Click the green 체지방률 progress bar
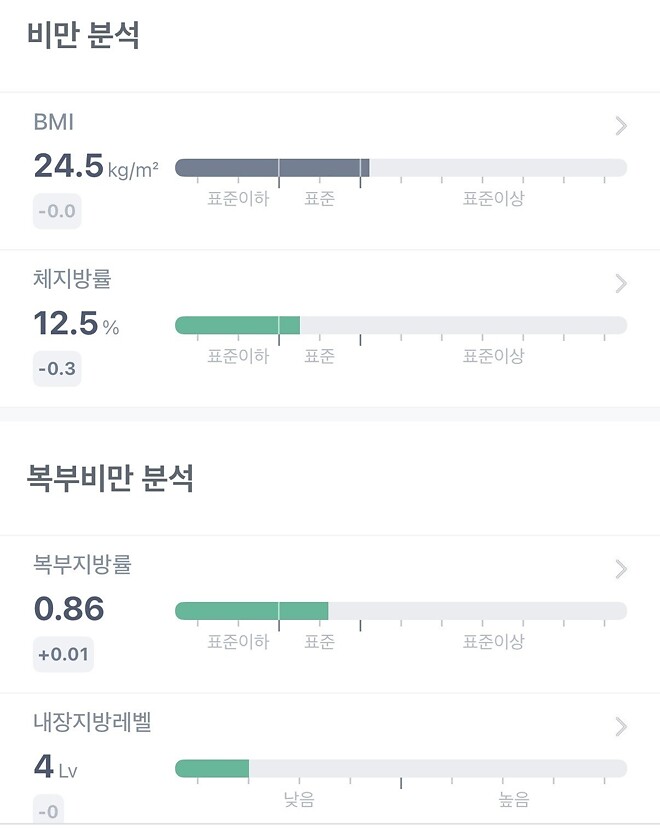Viewport: 660px width, 829px height. point(237,322)
